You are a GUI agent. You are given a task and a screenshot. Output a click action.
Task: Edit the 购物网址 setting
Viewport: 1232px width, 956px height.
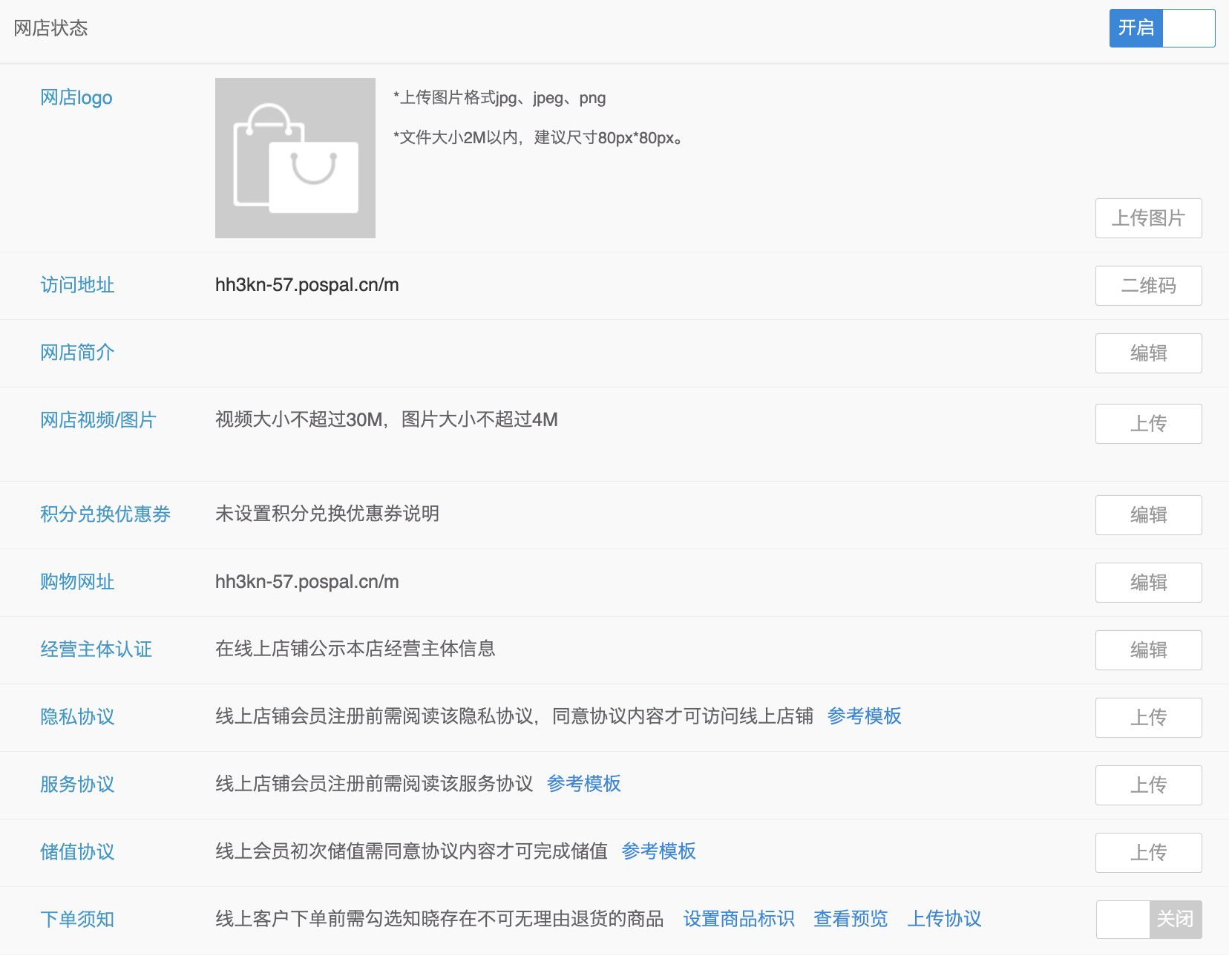point(1148,583)
